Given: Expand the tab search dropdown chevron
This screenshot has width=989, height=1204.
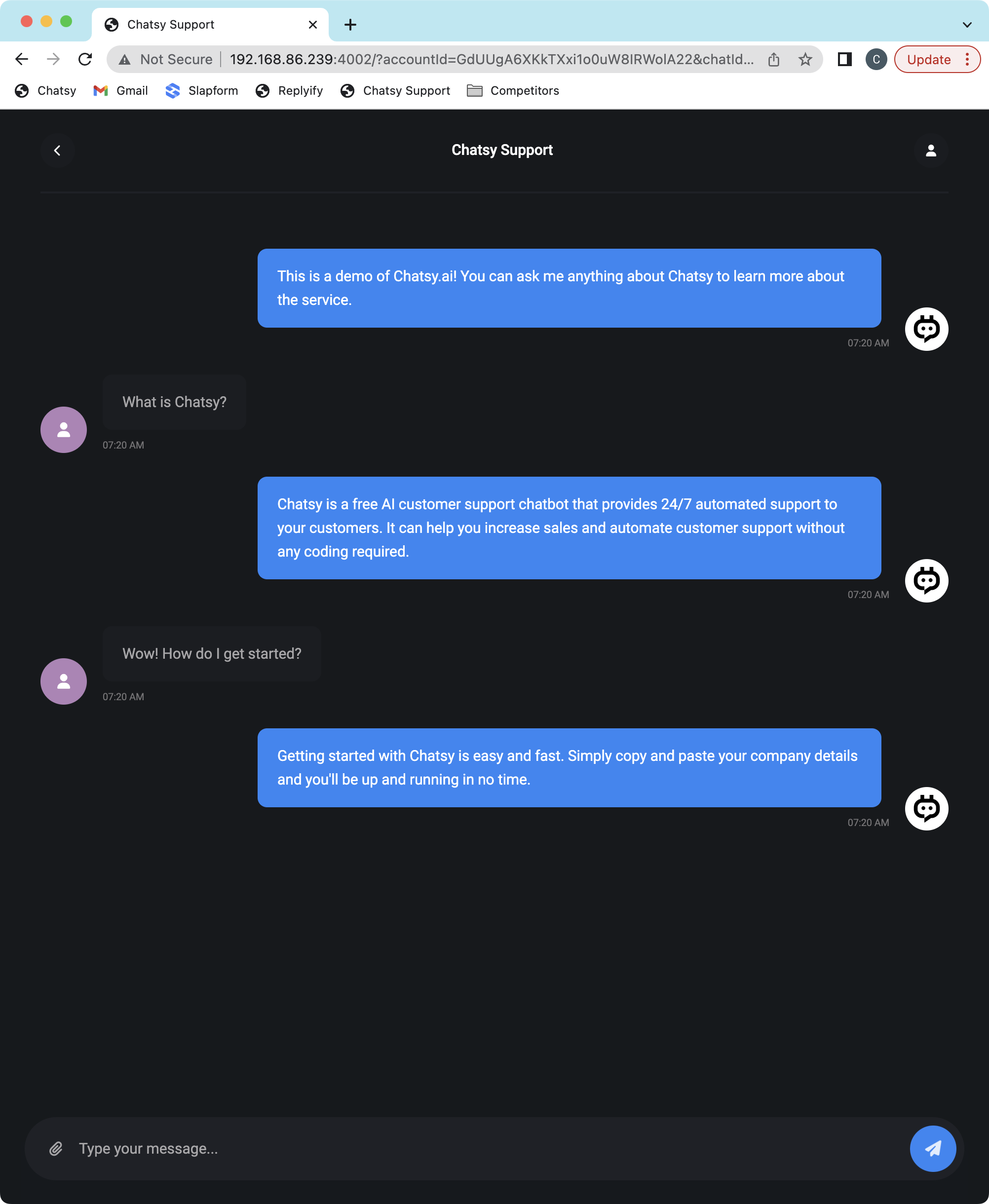Looking at the screenshot, I should [967, 25].
